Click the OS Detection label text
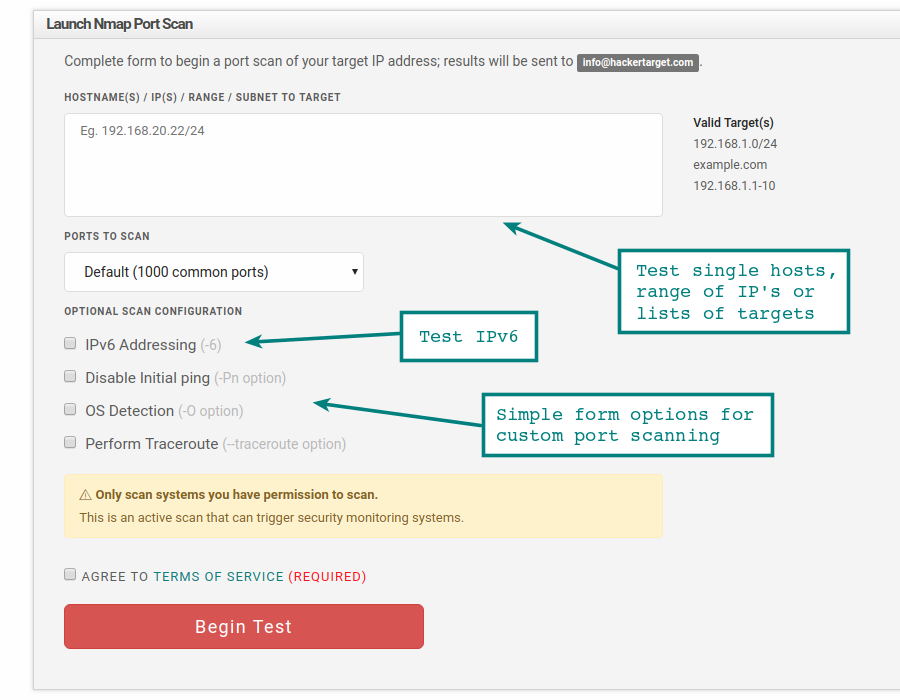The height and width of the screenshot is (700, 900). [x=130, y=411]
